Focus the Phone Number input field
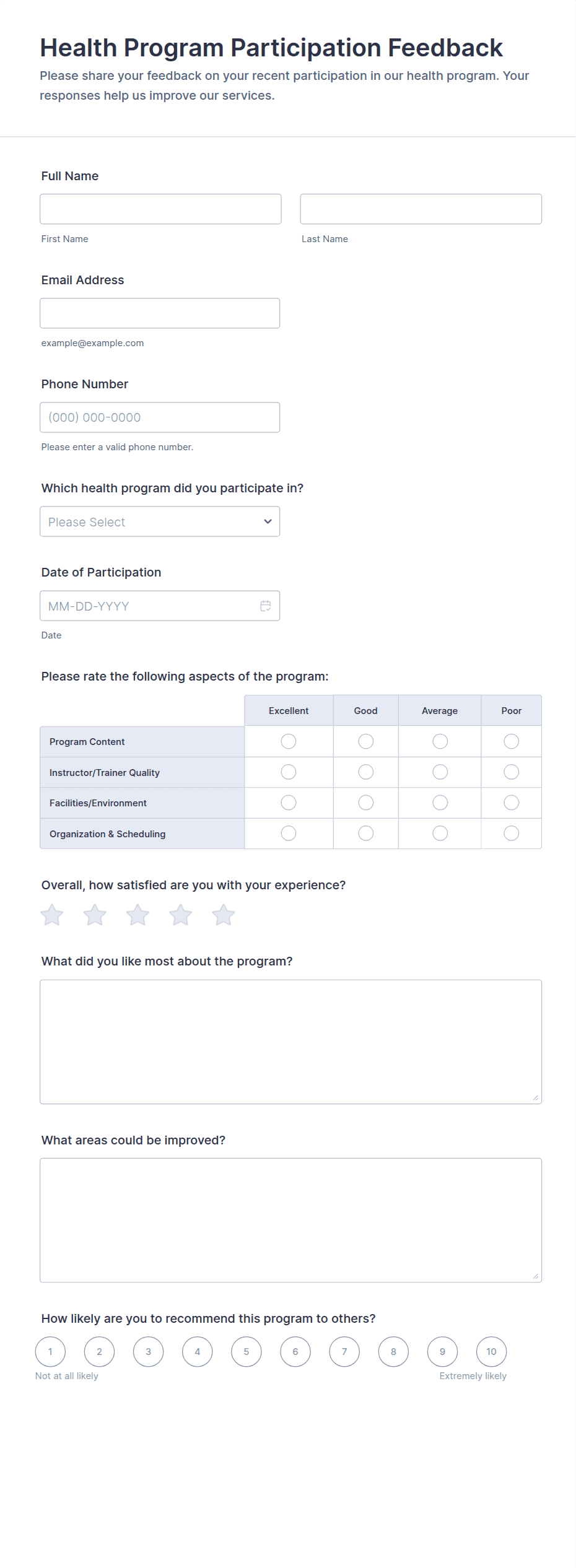576x1568 pixels. click(160, 417)
